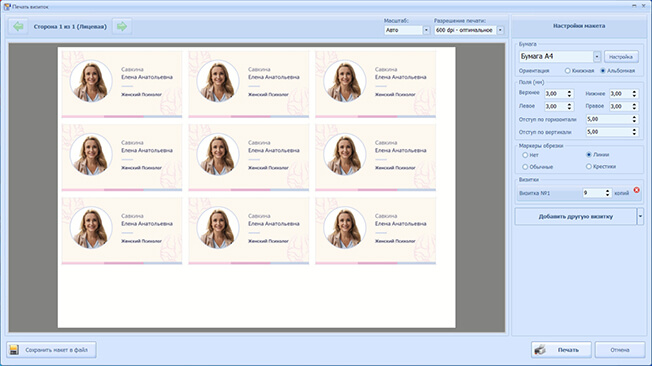Click bottom-right business card in preview
Viewport: 652px width, 366px height.
click(x=375, y=231)
